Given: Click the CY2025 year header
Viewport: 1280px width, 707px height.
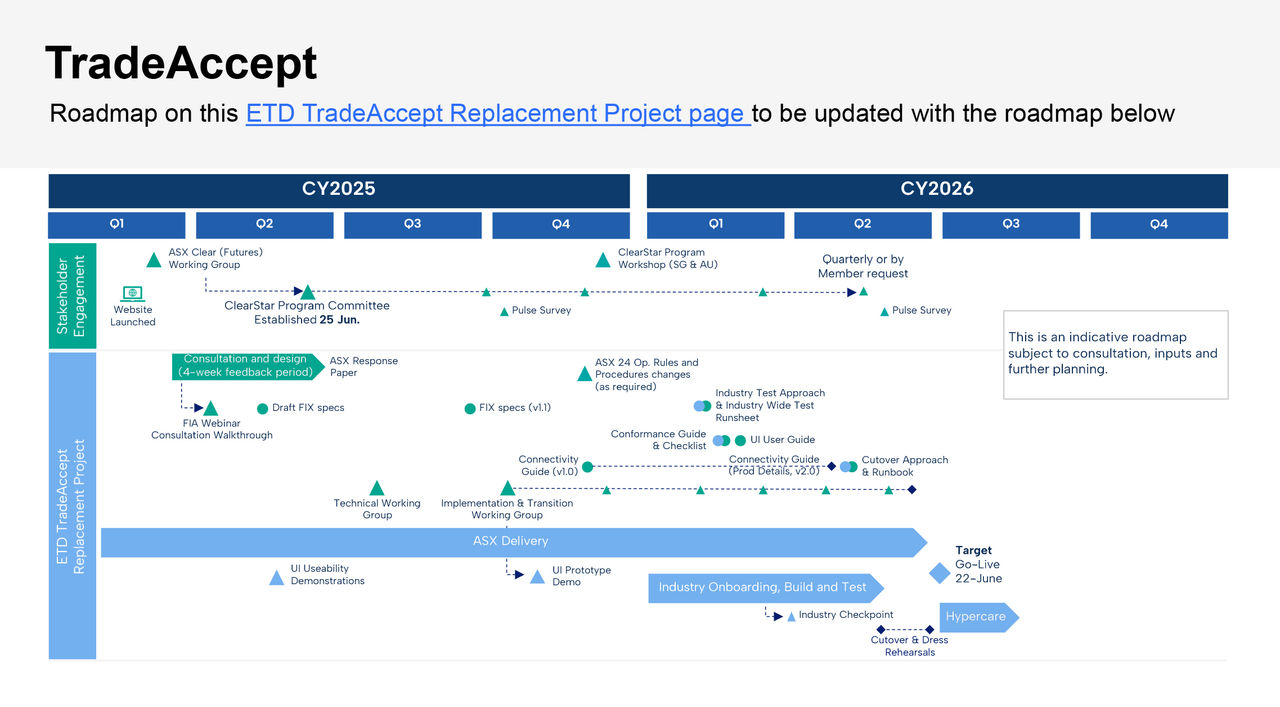Looking at the screenshot, I should point(339,189).
